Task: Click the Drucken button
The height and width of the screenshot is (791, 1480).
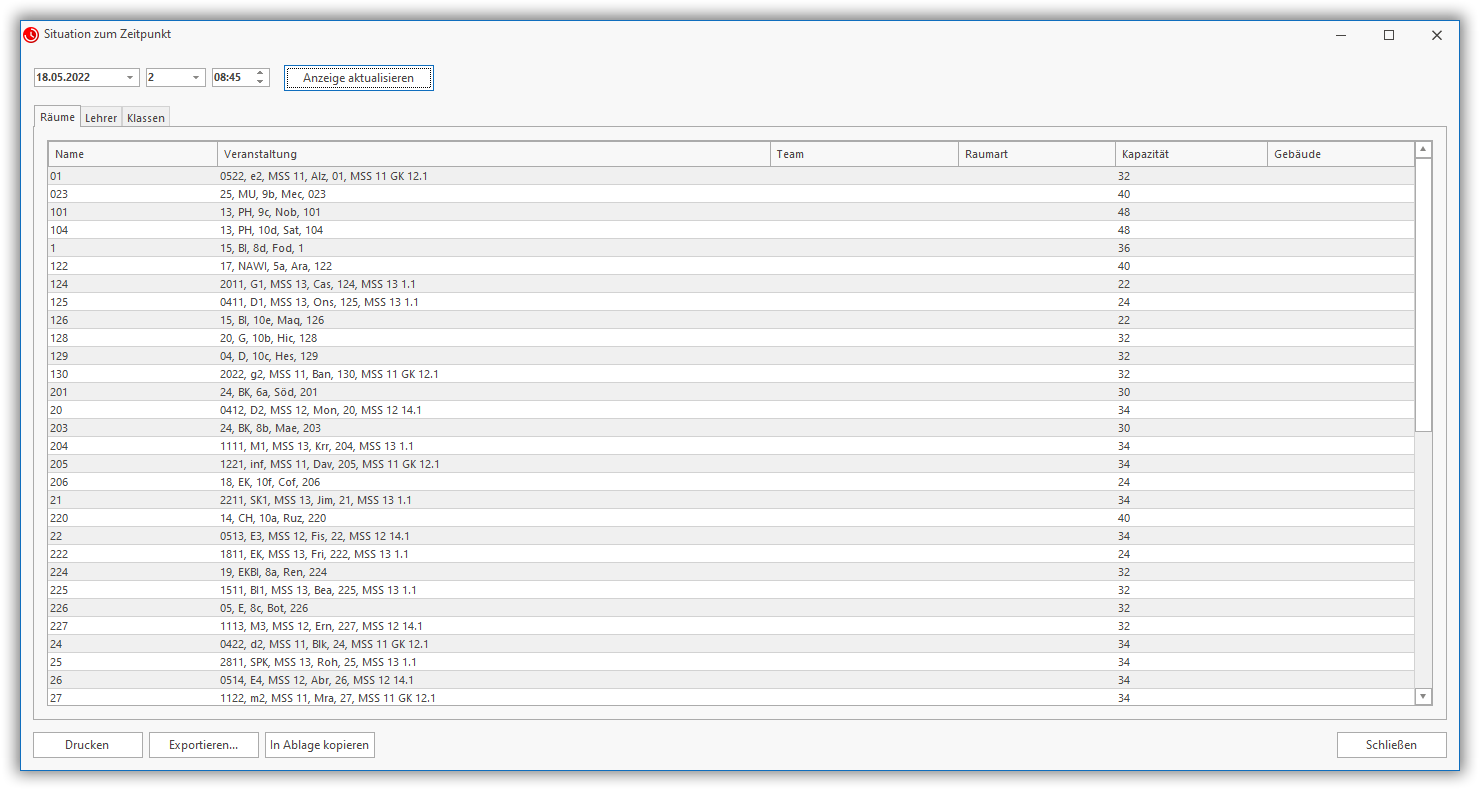Action: pos(87,745)
